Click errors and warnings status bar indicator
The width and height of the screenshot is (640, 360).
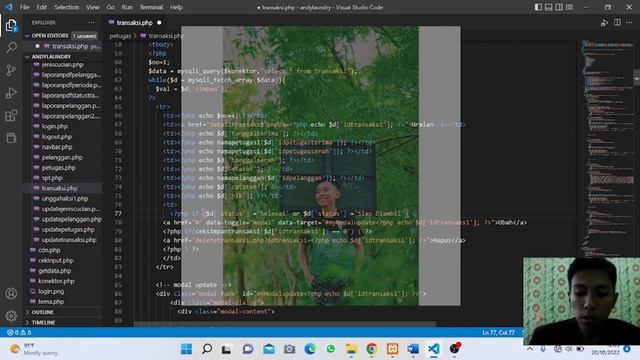point(19,333)
